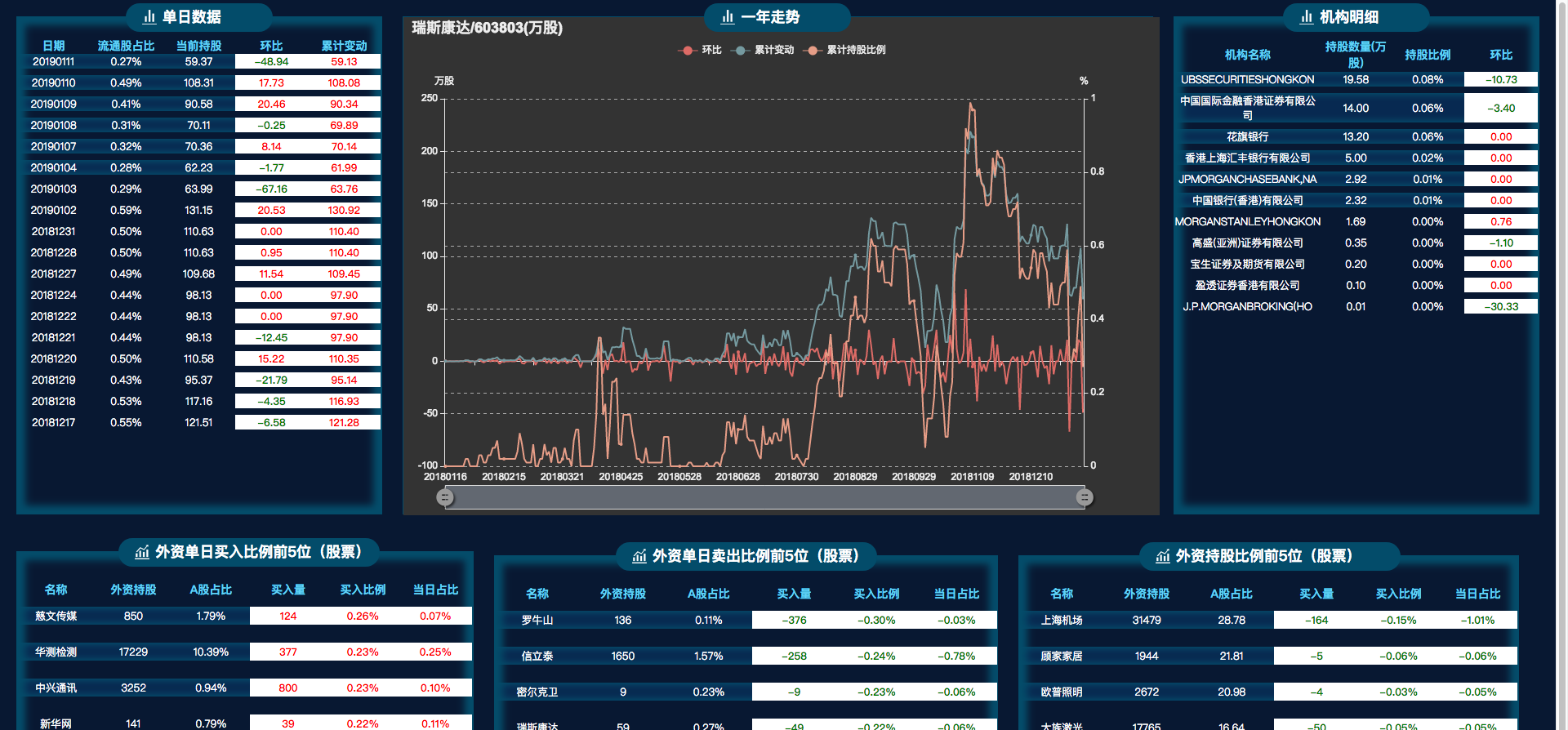1568x730 pixels.
Task: Select the 外资单日卖出比例前5位 panel title
Action: point(755,556)
